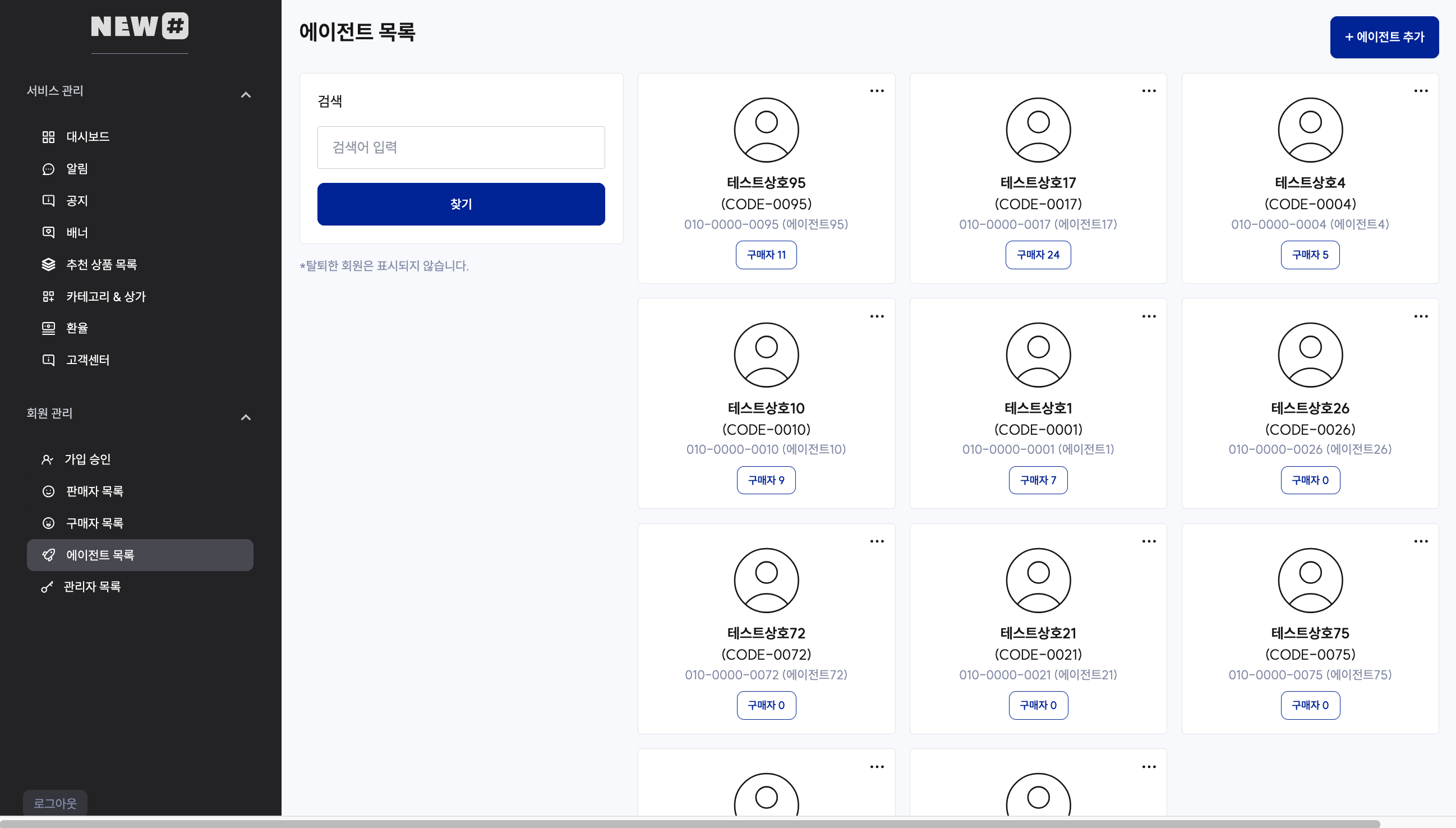This screenshot has height=828, width=1456.
Task: Click the 가입 승인 user-check icon
Action: click(47, 459)
